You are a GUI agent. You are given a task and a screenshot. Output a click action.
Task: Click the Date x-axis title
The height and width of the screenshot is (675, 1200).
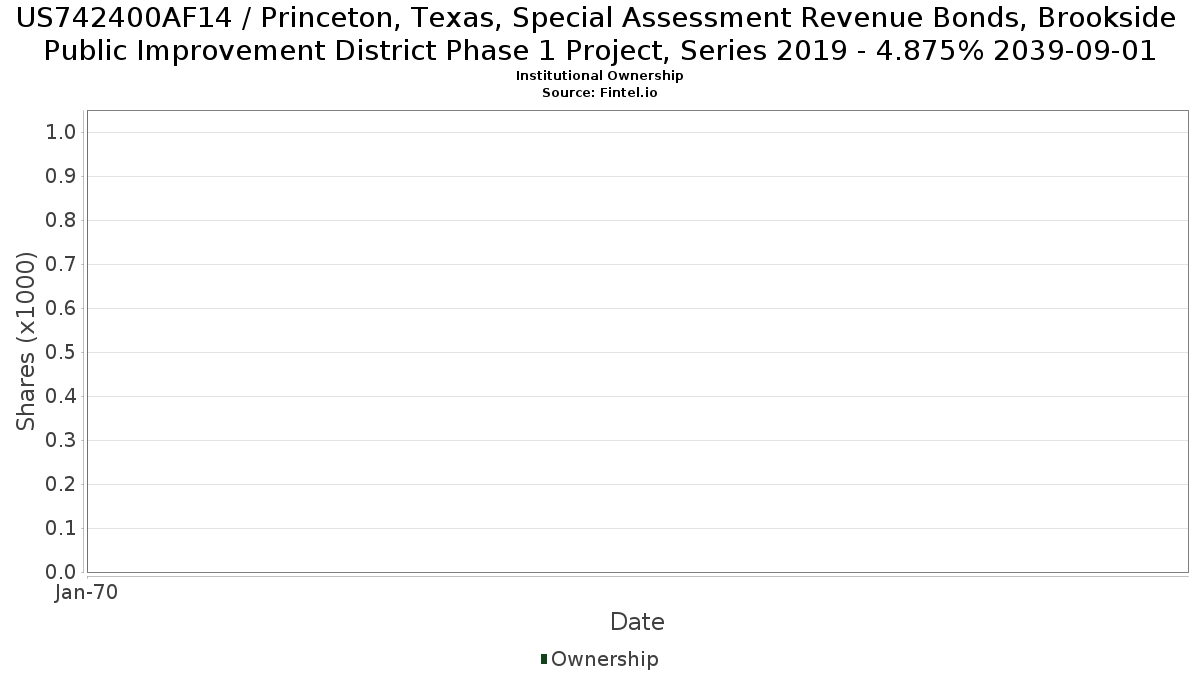click(637, 622)
